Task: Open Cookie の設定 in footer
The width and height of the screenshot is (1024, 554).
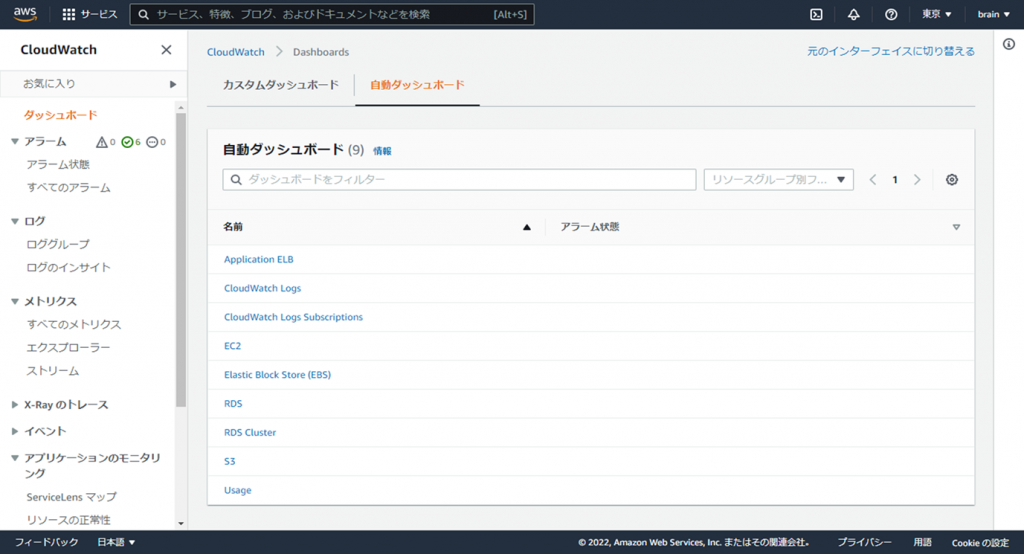Action: click(x=980, y=542)
